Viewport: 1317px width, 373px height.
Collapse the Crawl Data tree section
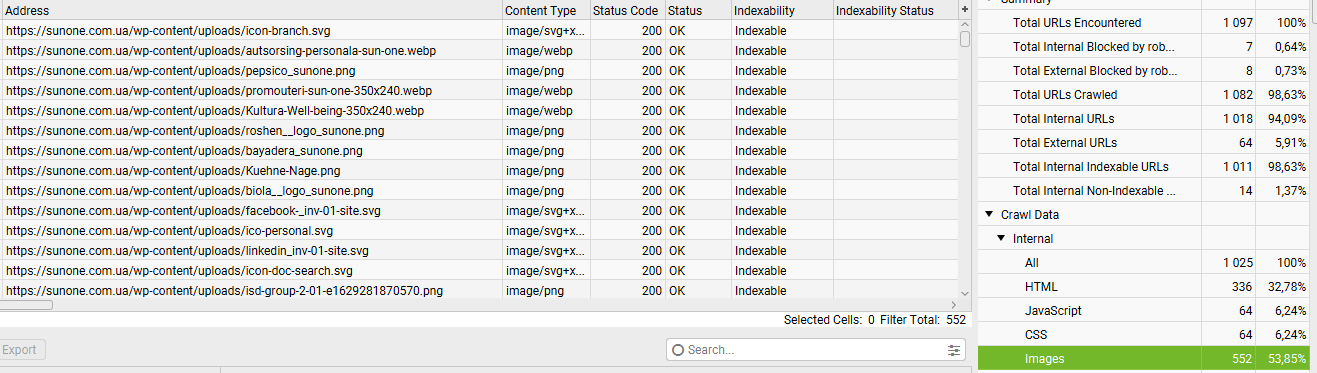click(989, 215)
